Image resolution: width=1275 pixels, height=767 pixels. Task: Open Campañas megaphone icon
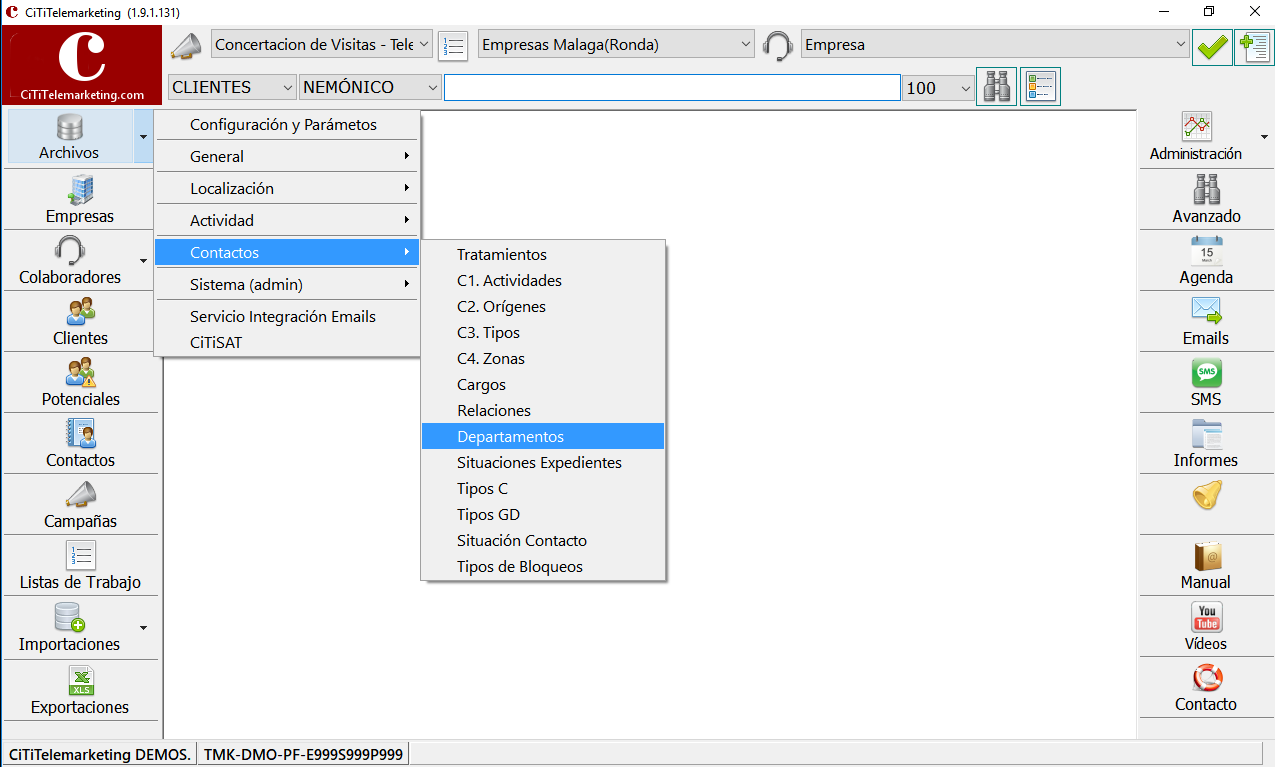80,494
